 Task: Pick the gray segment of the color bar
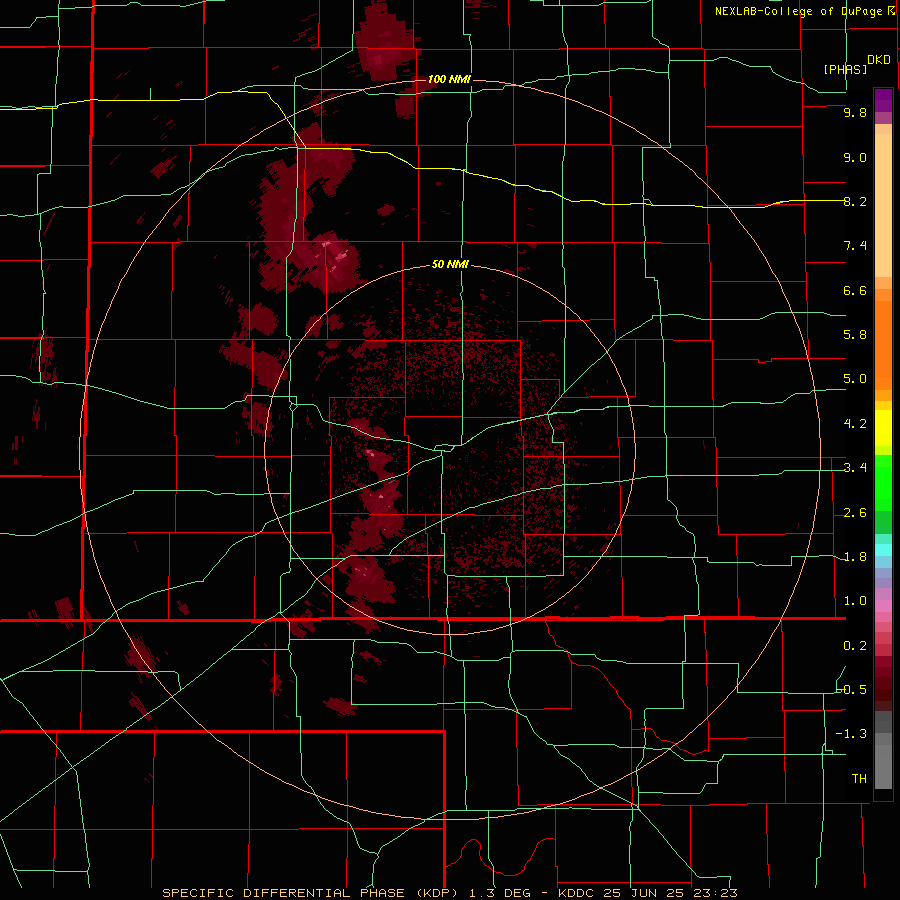pos(883,763)
